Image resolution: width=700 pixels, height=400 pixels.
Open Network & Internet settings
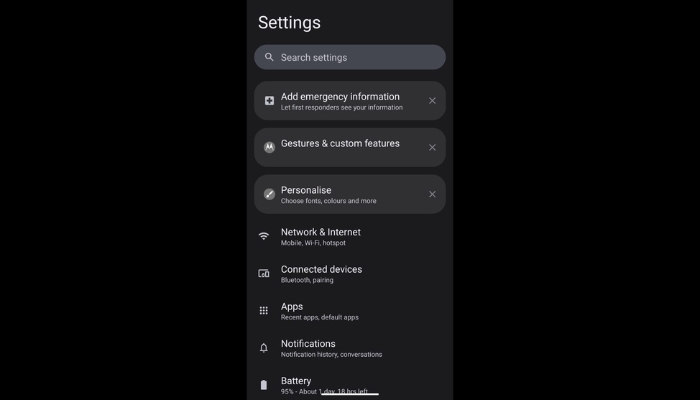[350, 237]
